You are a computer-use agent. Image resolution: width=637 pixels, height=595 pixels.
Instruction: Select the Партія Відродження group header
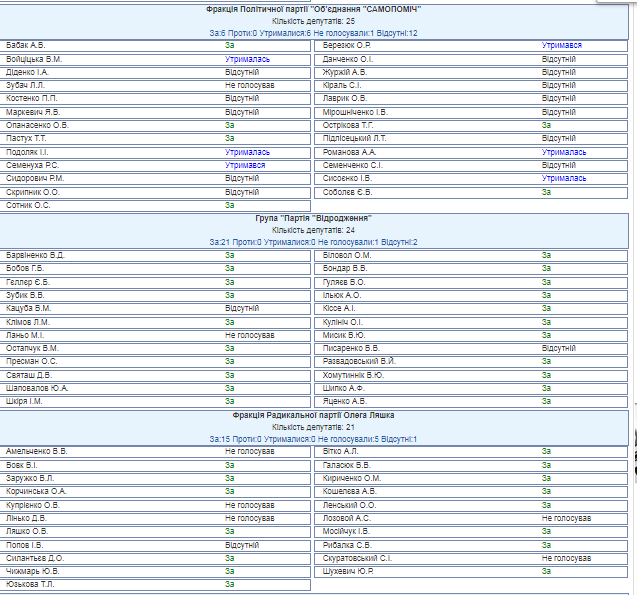[x=313, y=218]
